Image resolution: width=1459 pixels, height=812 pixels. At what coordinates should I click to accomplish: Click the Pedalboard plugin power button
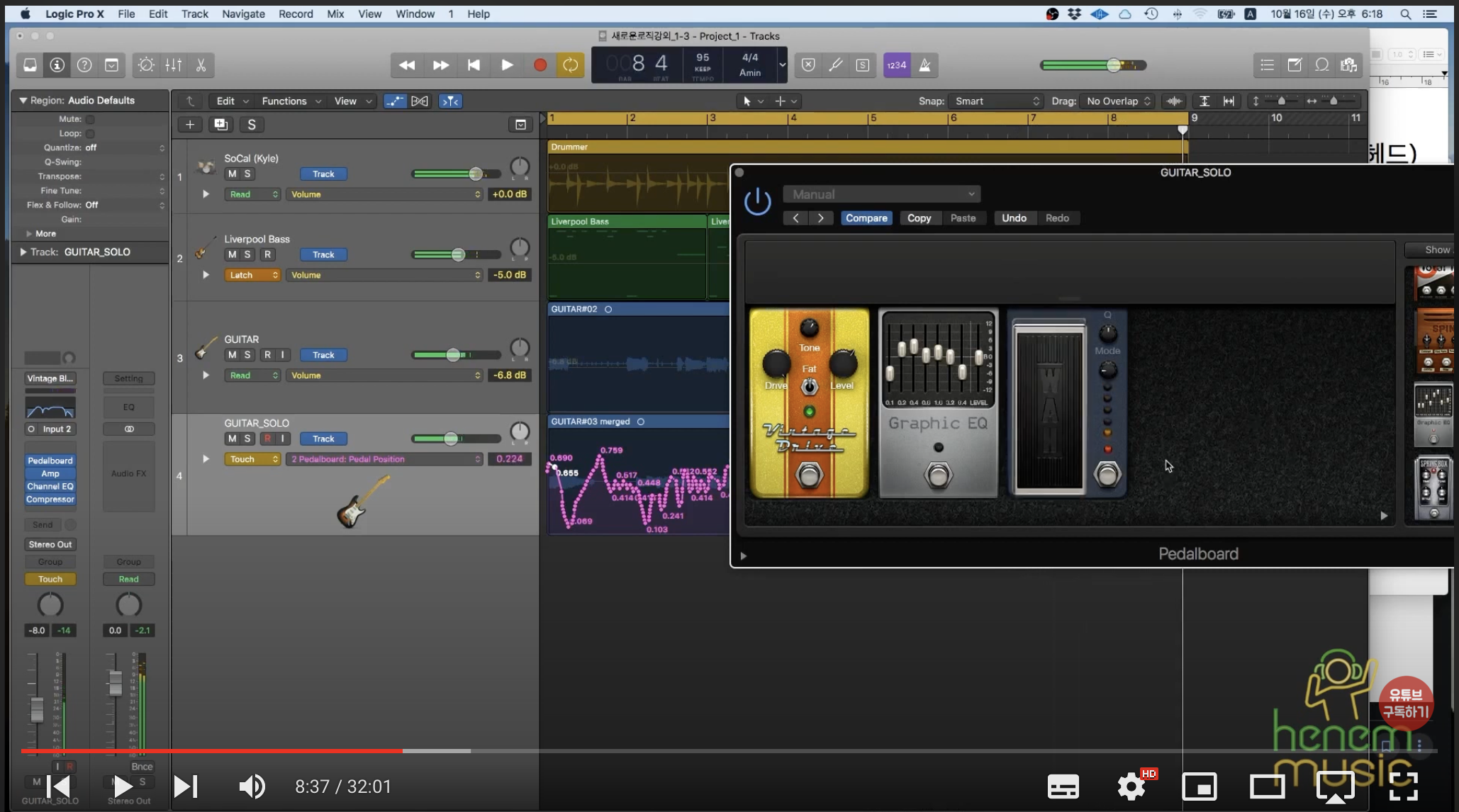757,202
